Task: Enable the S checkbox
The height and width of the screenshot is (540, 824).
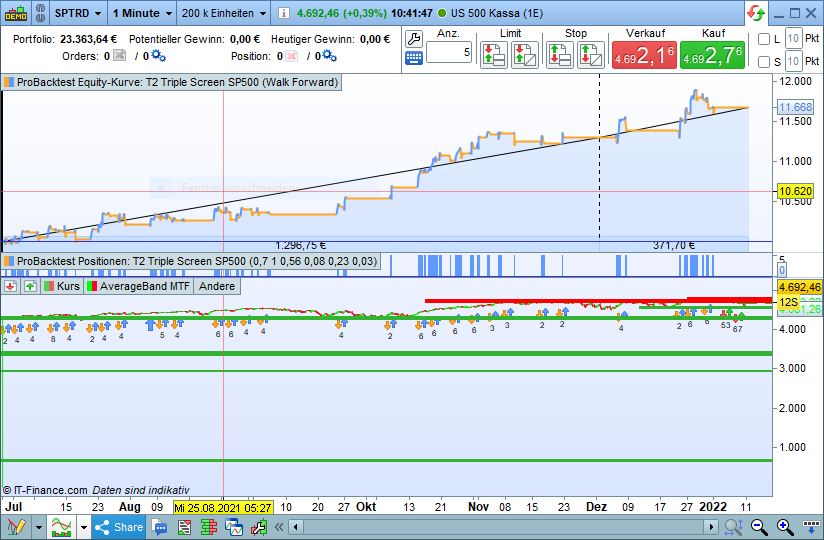Action: tap(764, 62)
